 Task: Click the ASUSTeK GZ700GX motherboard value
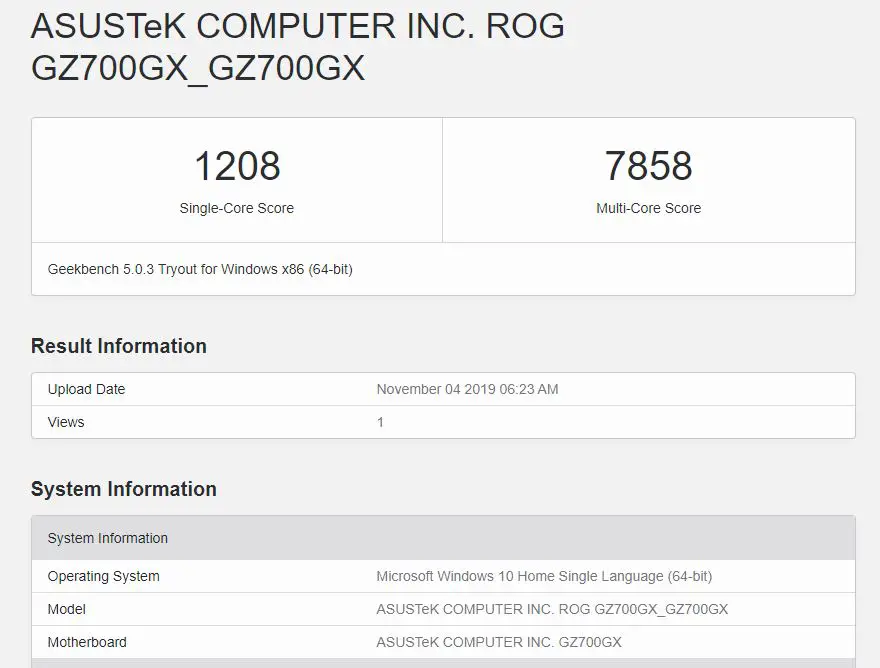point(499,642)
